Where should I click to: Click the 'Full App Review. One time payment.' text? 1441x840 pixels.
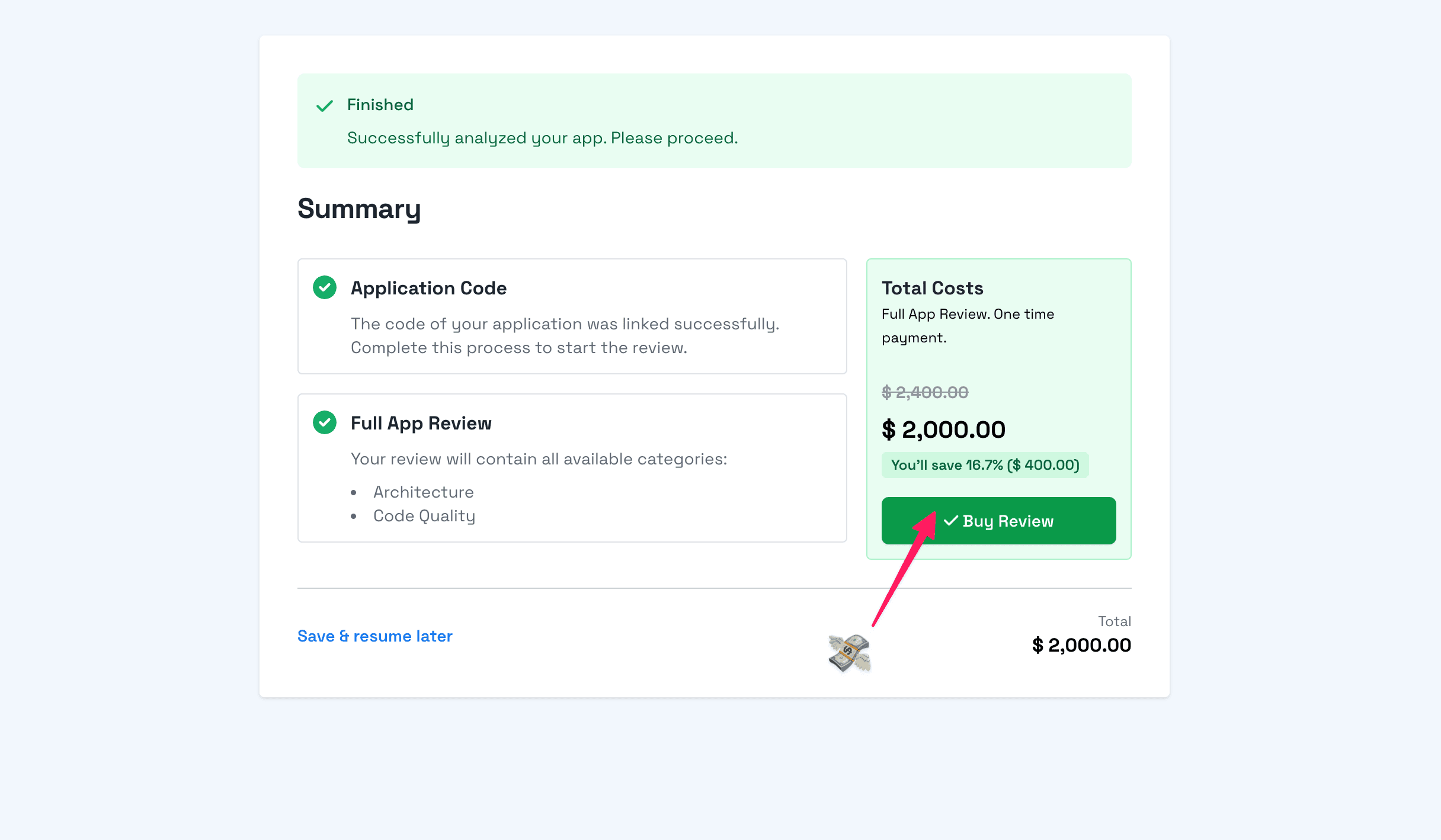(x=968, y=325)
